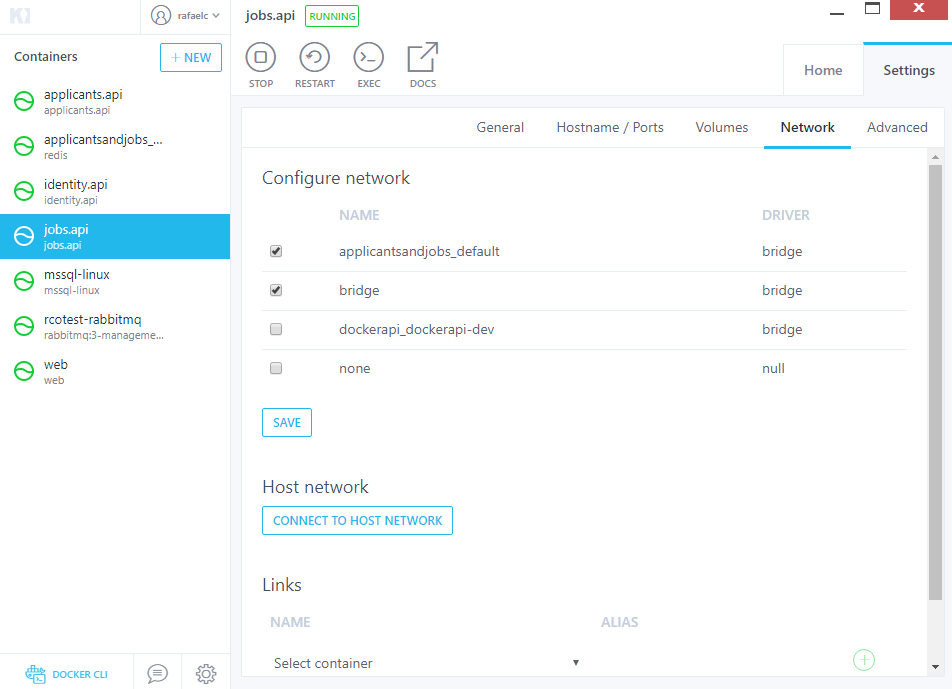Open Docker CLI whale icon
Viewport: 952px width, 689px height.
click(35, 674)
